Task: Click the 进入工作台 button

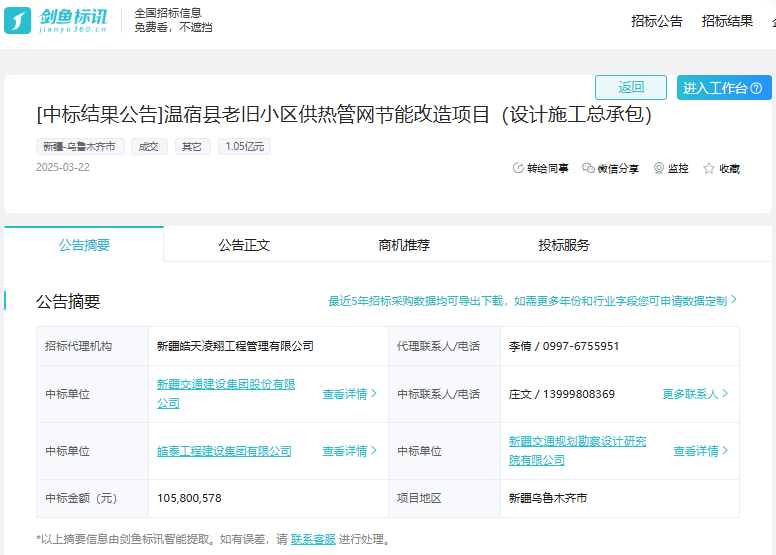Action: coord(724,88)
